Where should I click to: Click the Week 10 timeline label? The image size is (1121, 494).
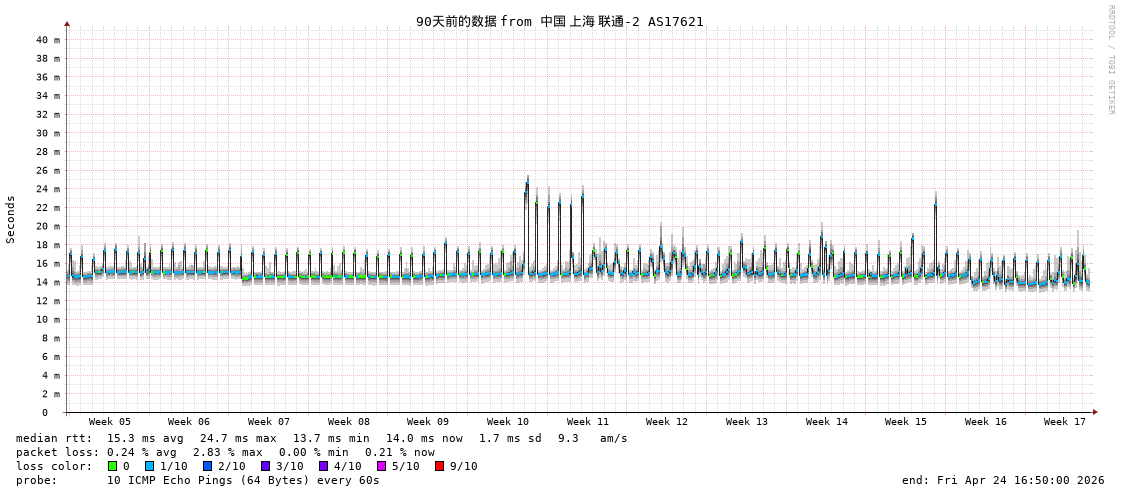tap(508, 422)
